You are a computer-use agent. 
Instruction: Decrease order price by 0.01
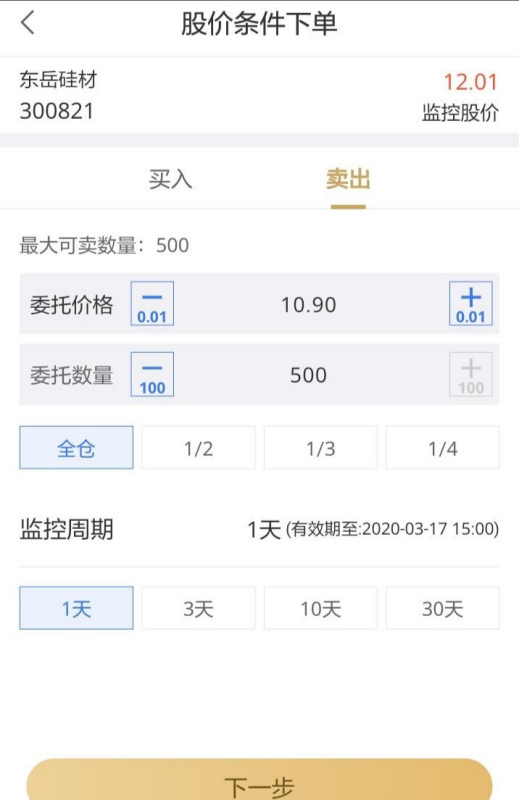pos(152,304)
